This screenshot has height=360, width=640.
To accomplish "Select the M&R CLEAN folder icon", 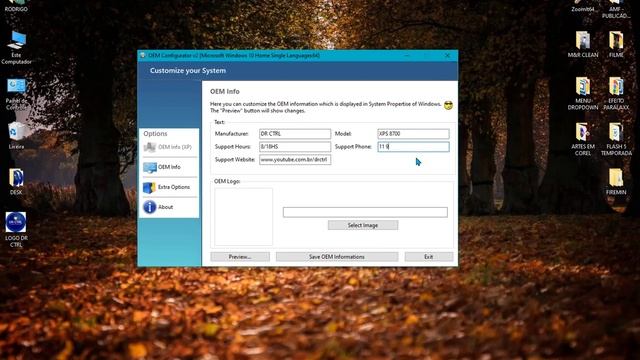I will (583, 44).
